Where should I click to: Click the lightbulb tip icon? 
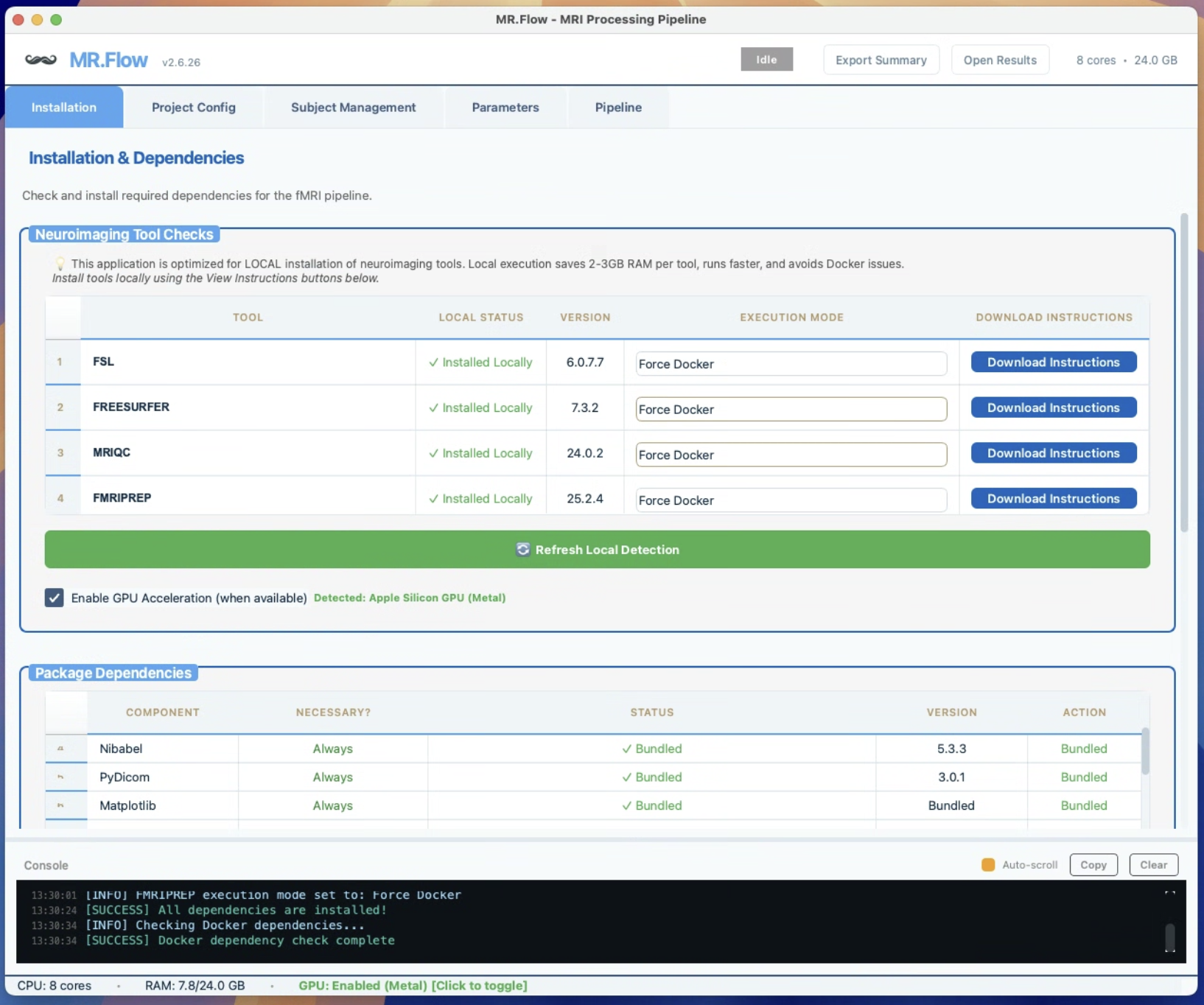pos(60,263)
